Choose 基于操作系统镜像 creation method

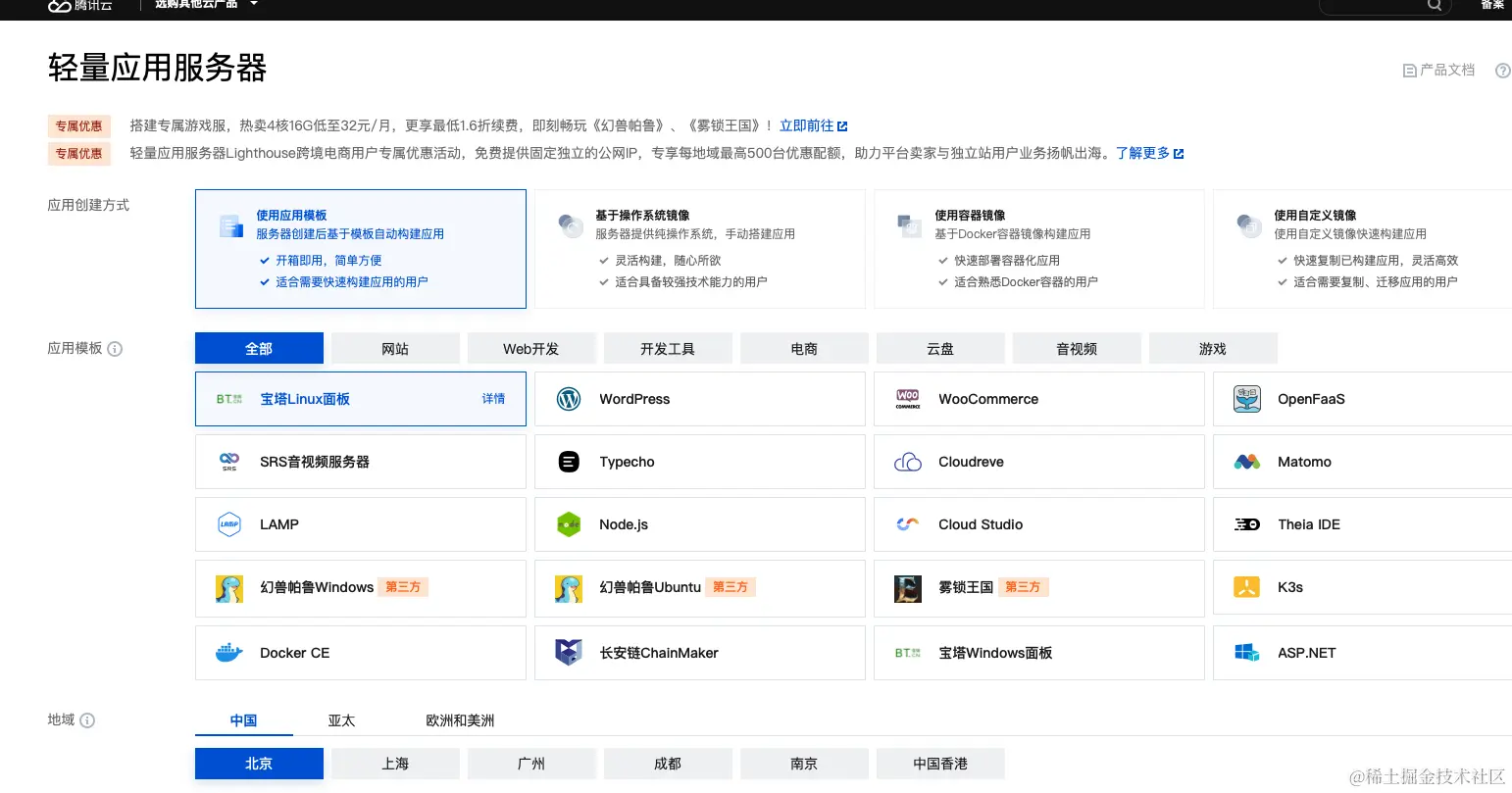(x=700, y=249)
